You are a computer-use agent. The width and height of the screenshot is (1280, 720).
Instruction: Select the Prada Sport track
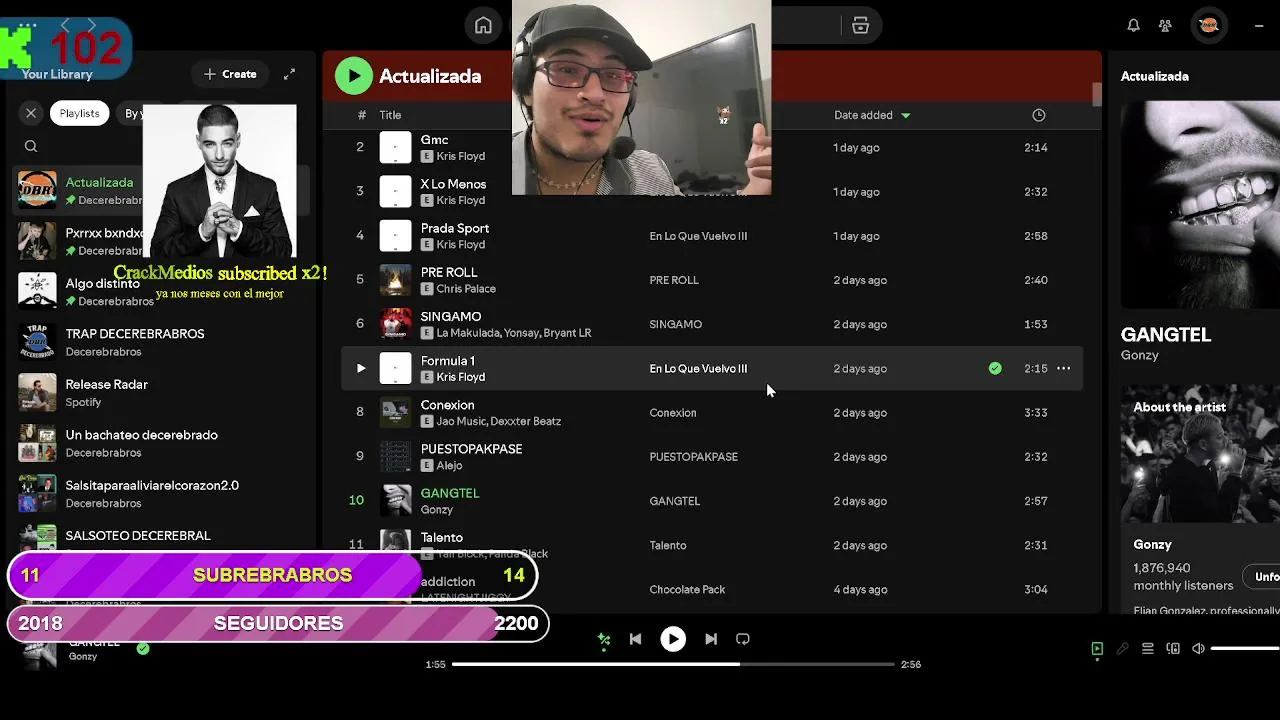[x=455, y=228]
